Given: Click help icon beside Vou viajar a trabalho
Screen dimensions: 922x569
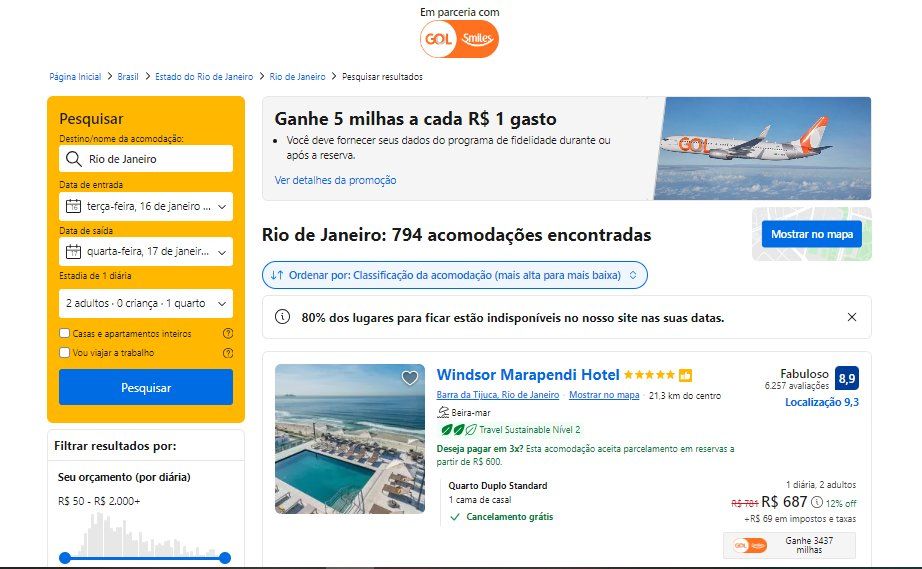Looking at the screenshot, I should (228, 353).
